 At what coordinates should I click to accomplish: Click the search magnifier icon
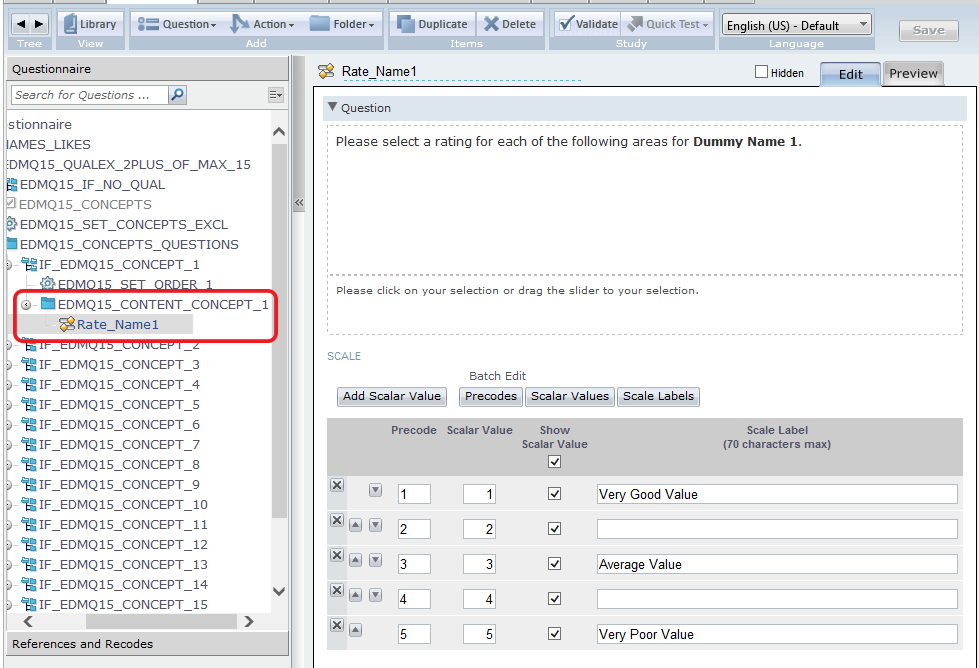[177, 95]
